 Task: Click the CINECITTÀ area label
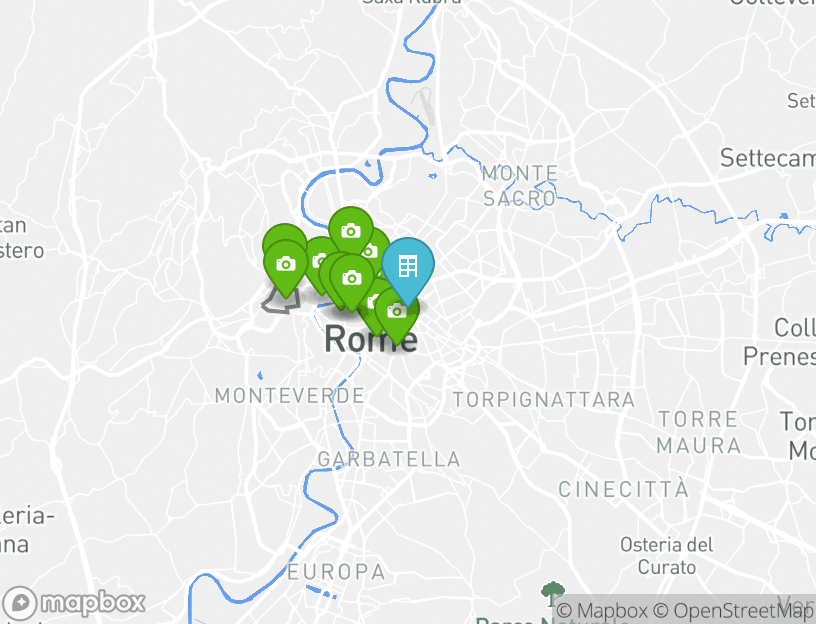pyautogui.click(x=623, y=489)
